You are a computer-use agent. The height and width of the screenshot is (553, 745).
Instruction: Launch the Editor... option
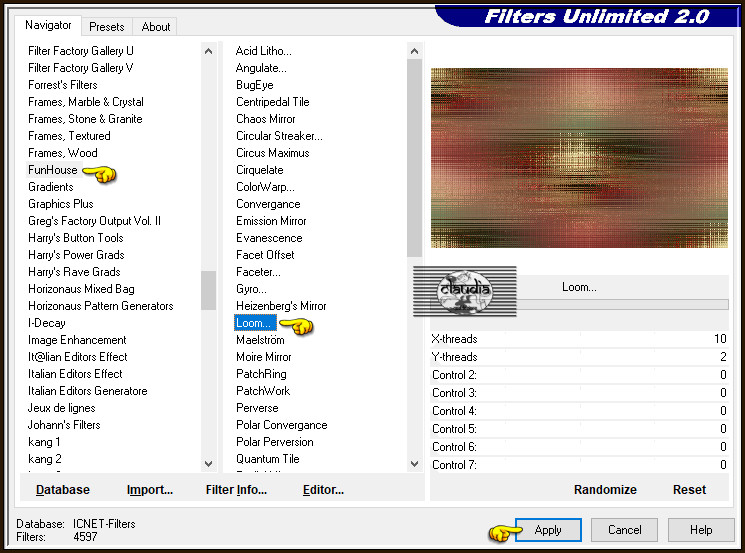(323, 490)
